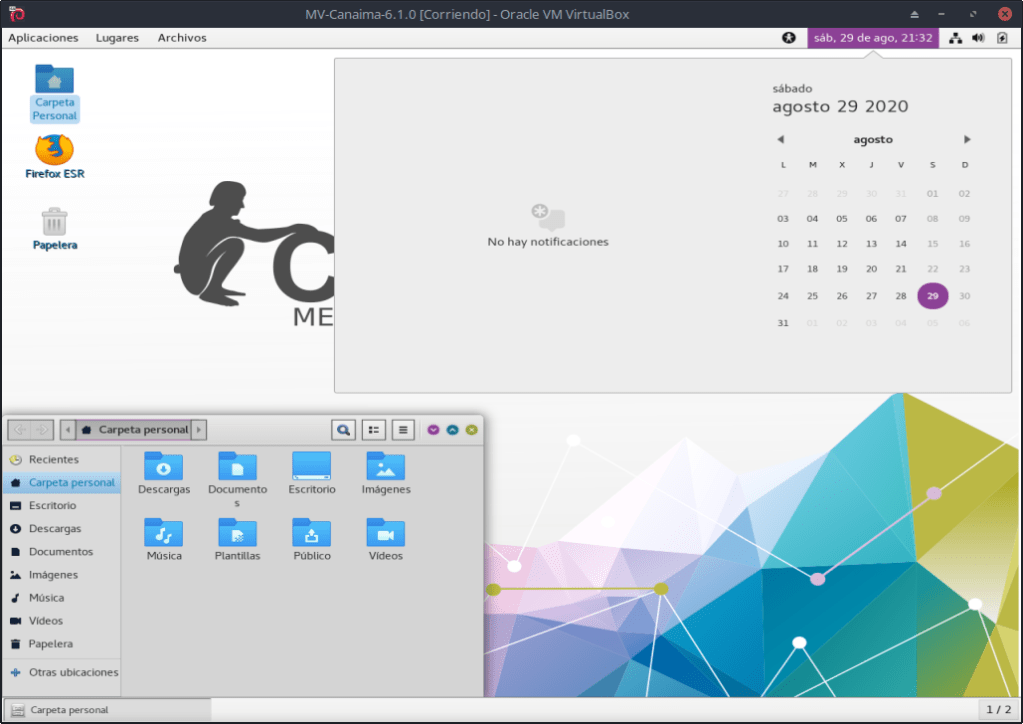Toggle the calendar via the clock button
1023x724 pixels.
(x=872, y=38)
